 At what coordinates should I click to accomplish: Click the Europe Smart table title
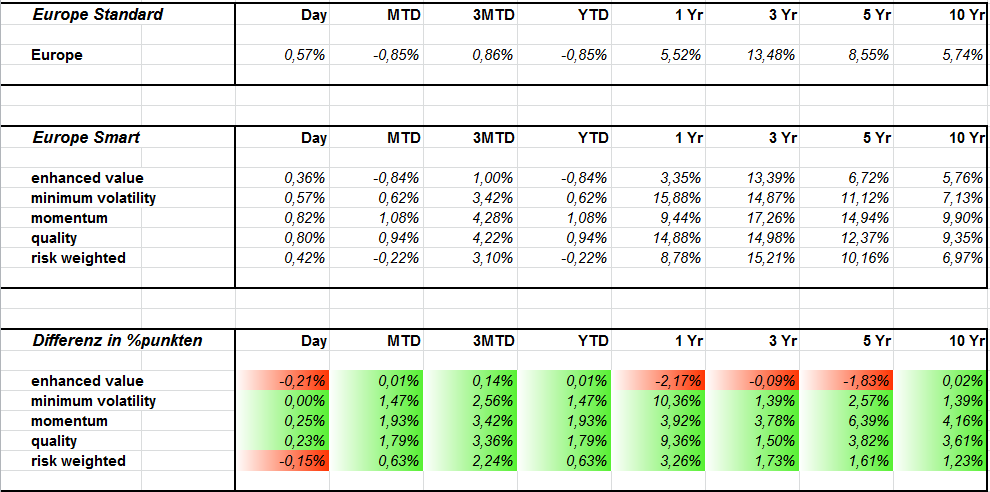[86, 137]
